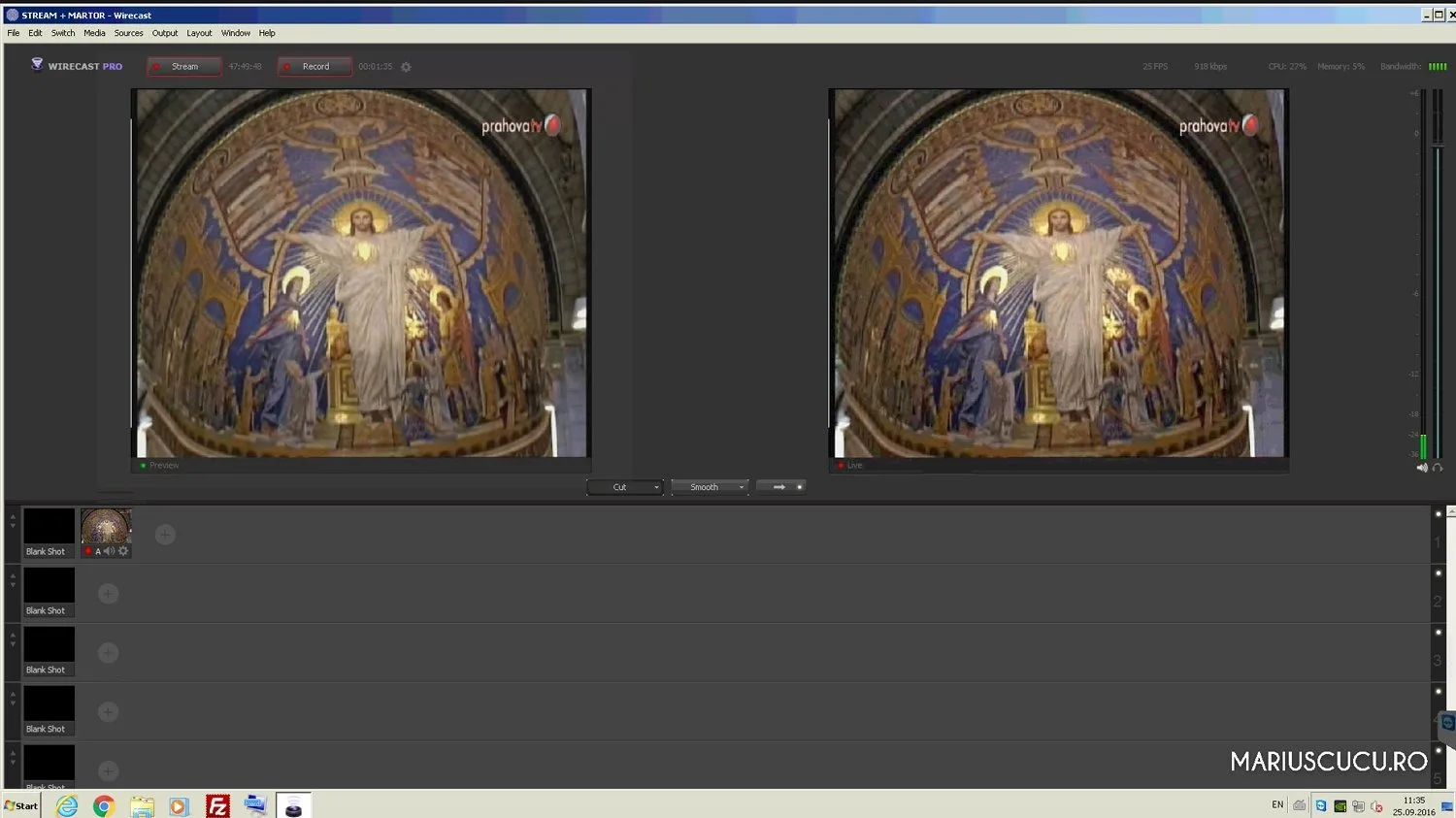Open Internet Explorer from the taskbar

[67, 805]
